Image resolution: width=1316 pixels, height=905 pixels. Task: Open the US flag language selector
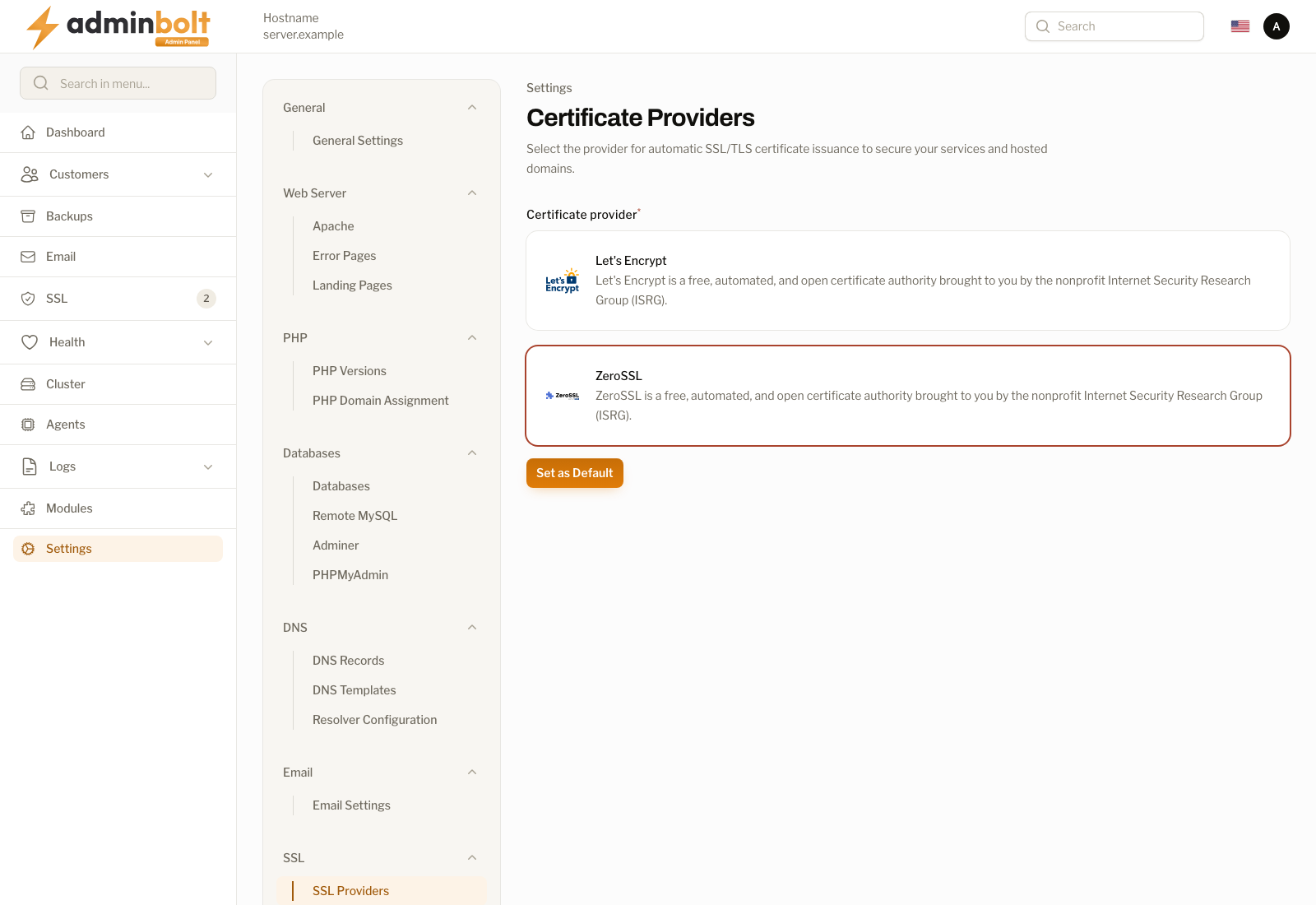pyautogui.click(x=1240, y=26)
